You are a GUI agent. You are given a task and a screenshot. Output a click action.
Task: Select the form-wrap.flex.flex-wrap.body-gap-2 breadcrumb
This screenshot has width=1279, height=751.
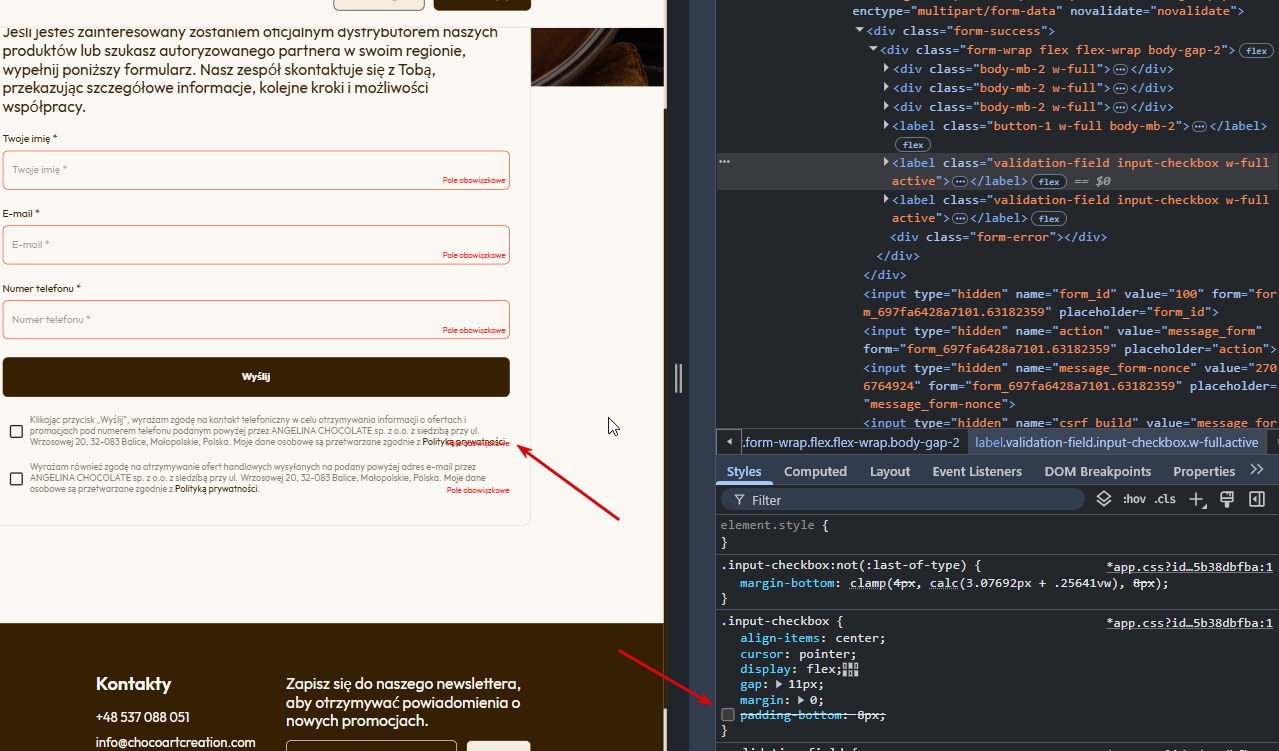point(852,442)
